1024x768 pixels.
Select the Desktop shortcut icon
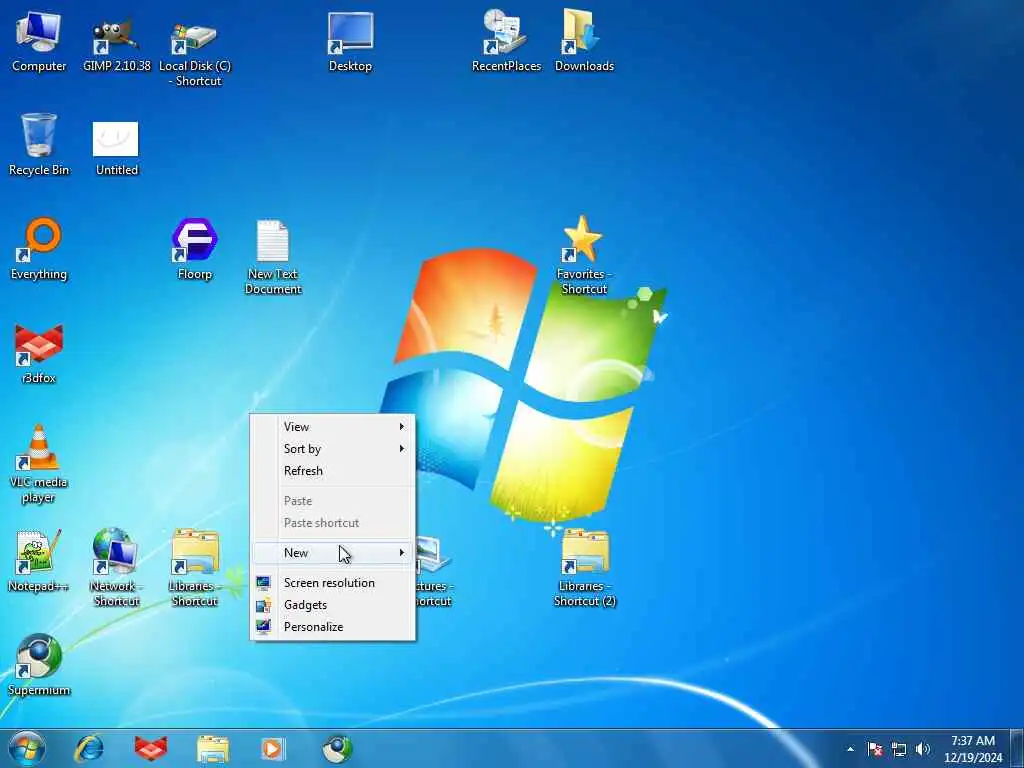pyautogui.click(x=350, y=40)
